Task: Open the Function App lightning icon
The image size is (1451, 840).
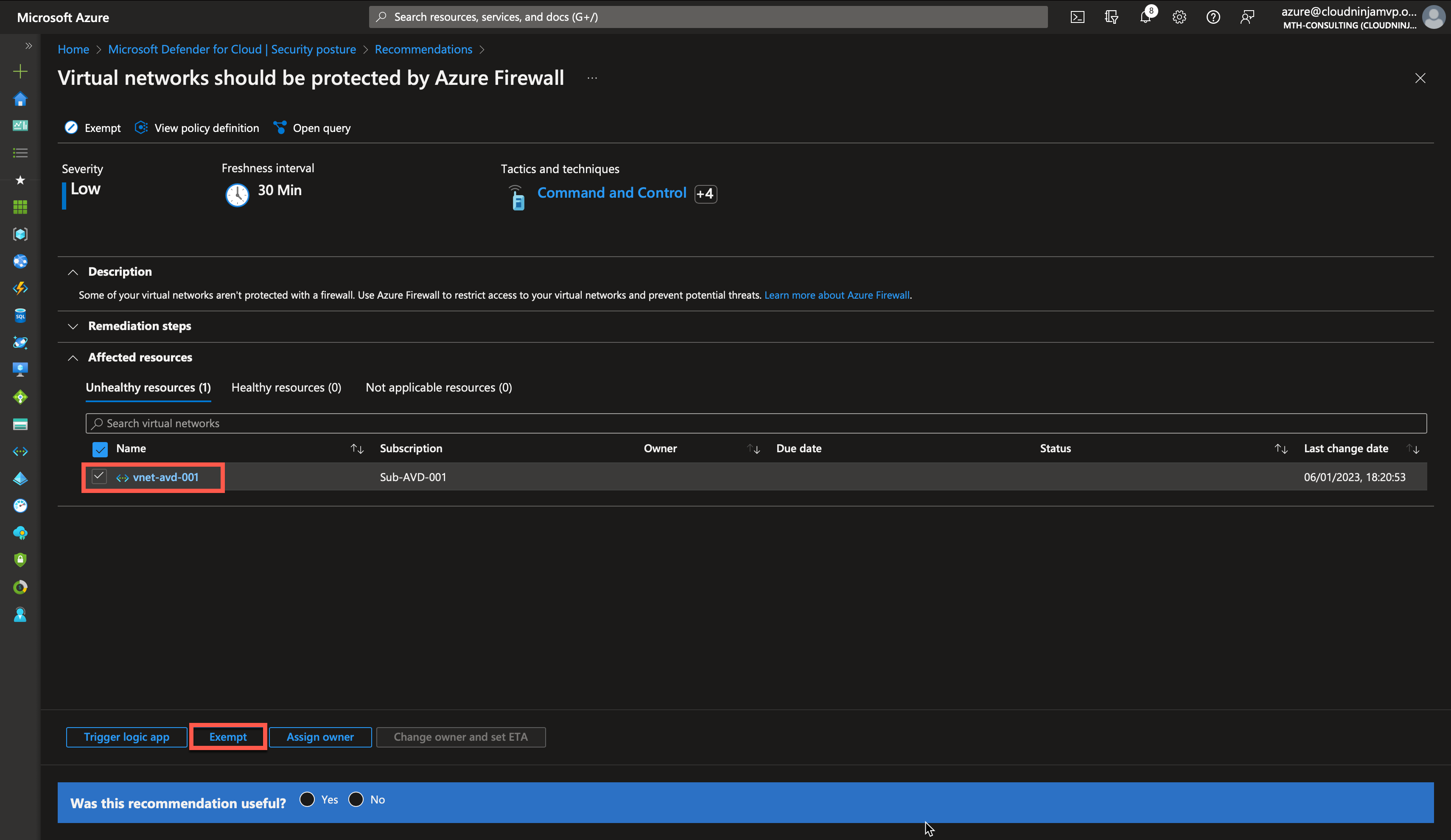Action: 20,288
